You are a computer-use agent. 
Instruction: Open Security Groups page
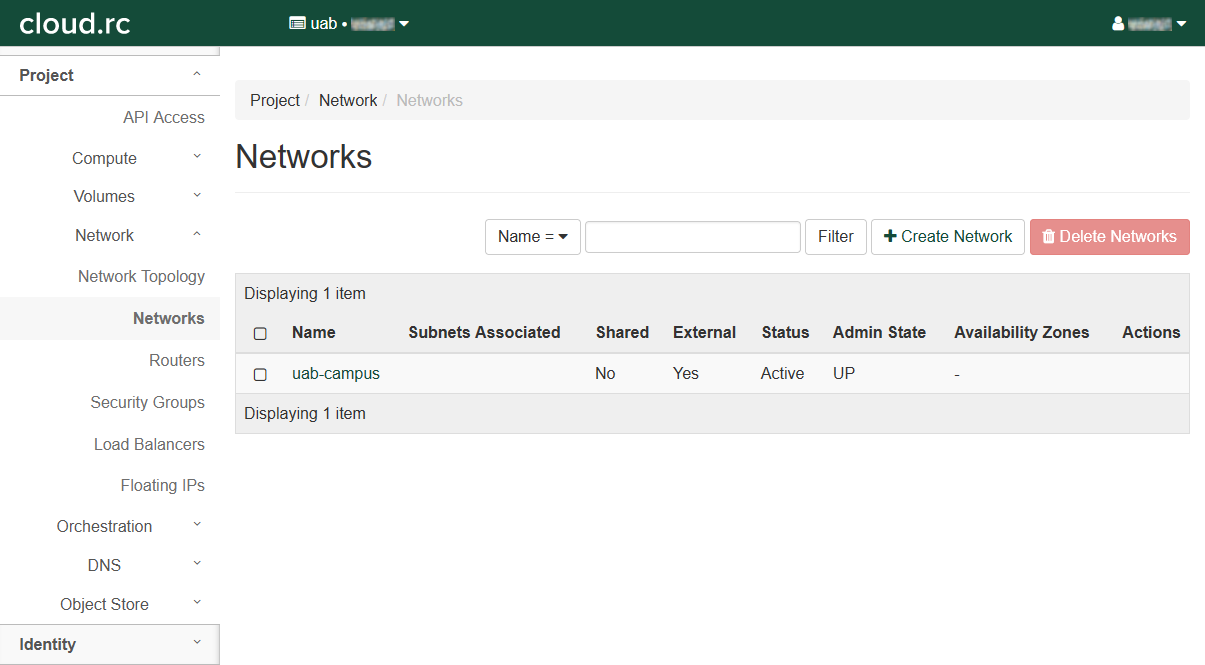147,403
